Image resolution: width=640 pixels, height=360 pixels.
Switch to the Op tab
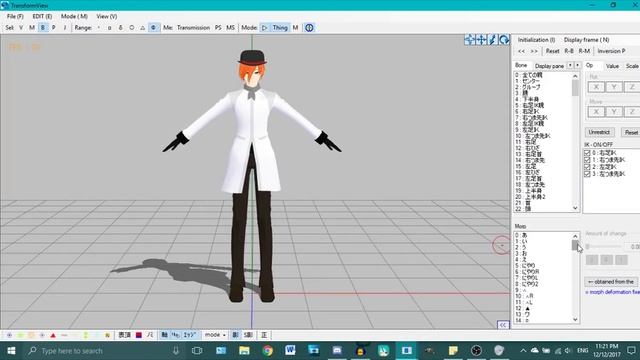tap(589, 65)
